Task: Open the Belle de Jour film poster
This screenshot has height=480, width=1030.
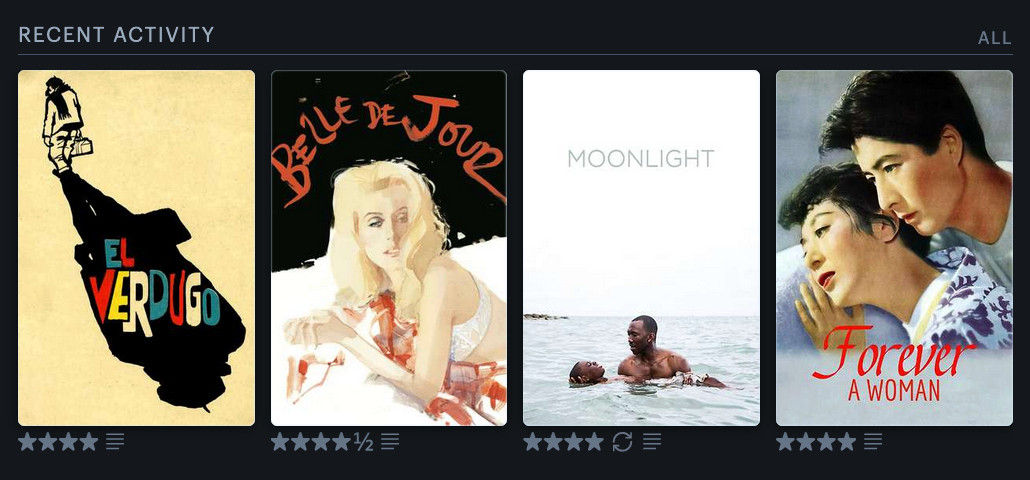Action: 389,248
